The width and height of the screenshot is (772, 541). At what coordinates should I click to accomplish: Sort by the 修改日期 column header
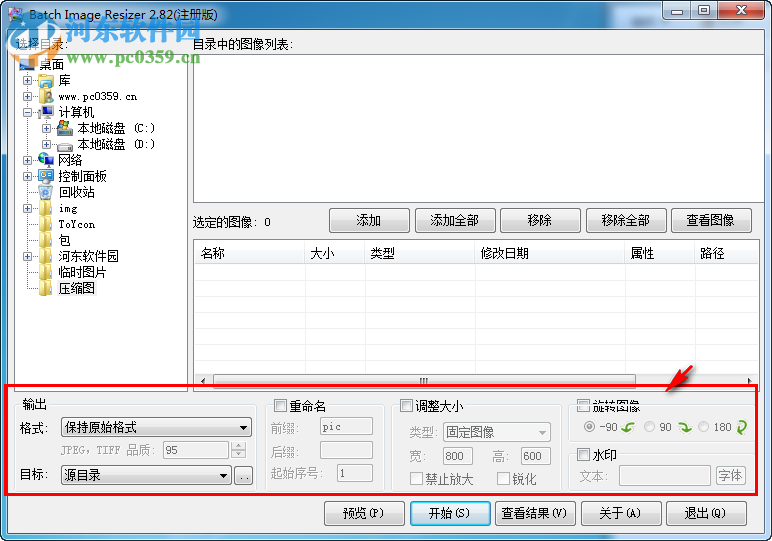(550, 254)
